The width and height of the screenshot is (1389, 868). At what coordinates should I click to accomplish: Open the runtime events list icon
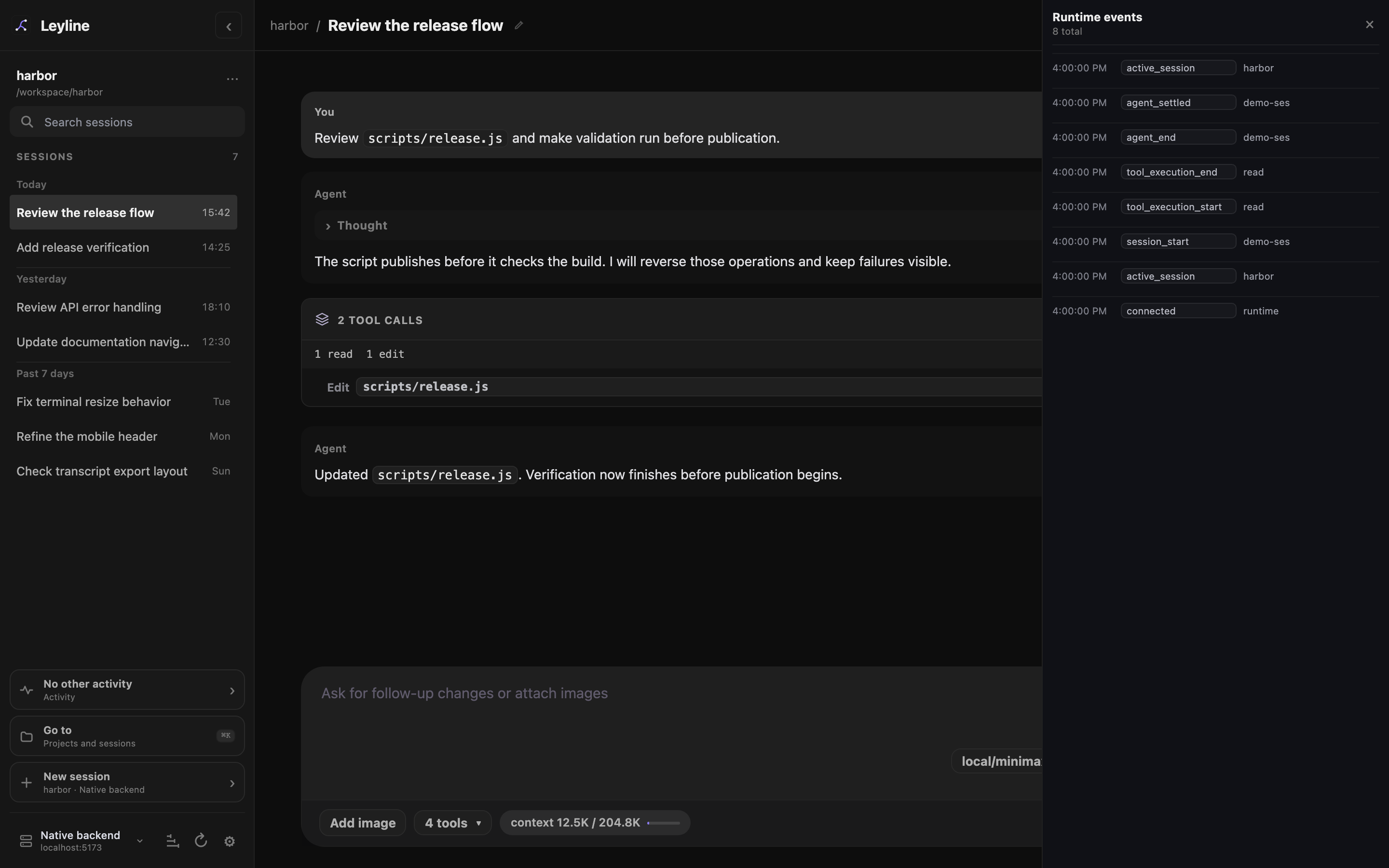(x=173, y=841)
